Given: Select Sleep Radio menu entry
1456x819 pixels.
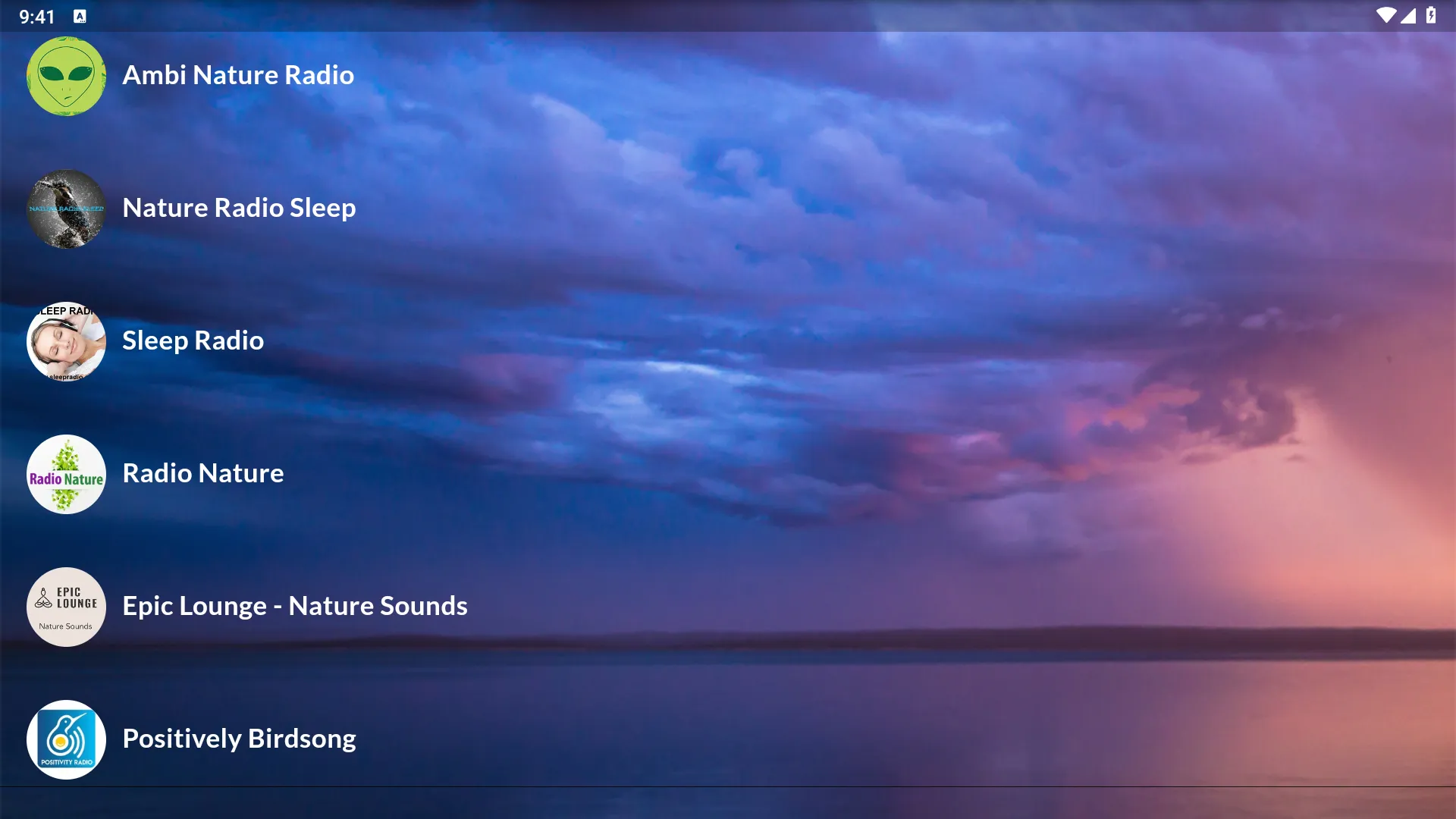Looking at the screenshot, I should coord(192,339).
